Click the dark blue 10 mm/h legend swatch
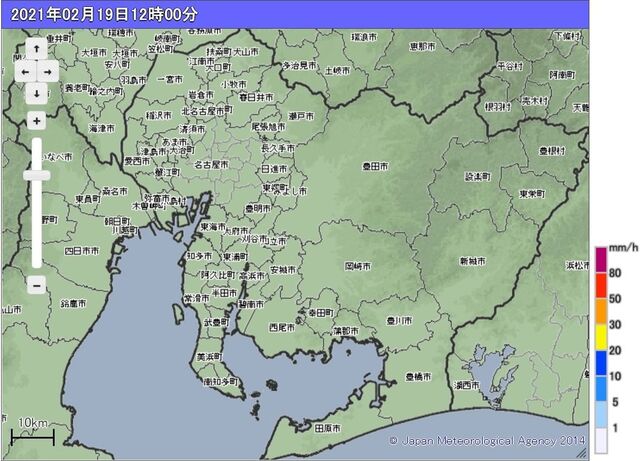The height and width of the screenshot is (461, 640). coord(601,363)
